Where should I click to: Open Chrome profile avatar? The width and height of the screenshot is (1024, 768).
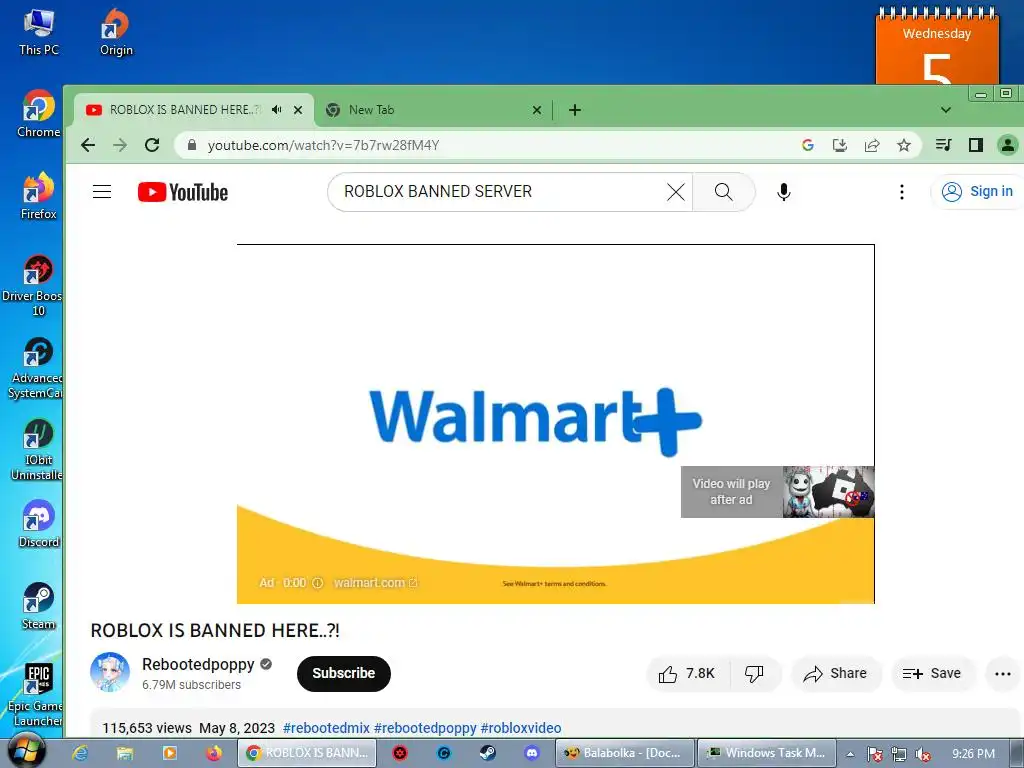[1008, 145]
